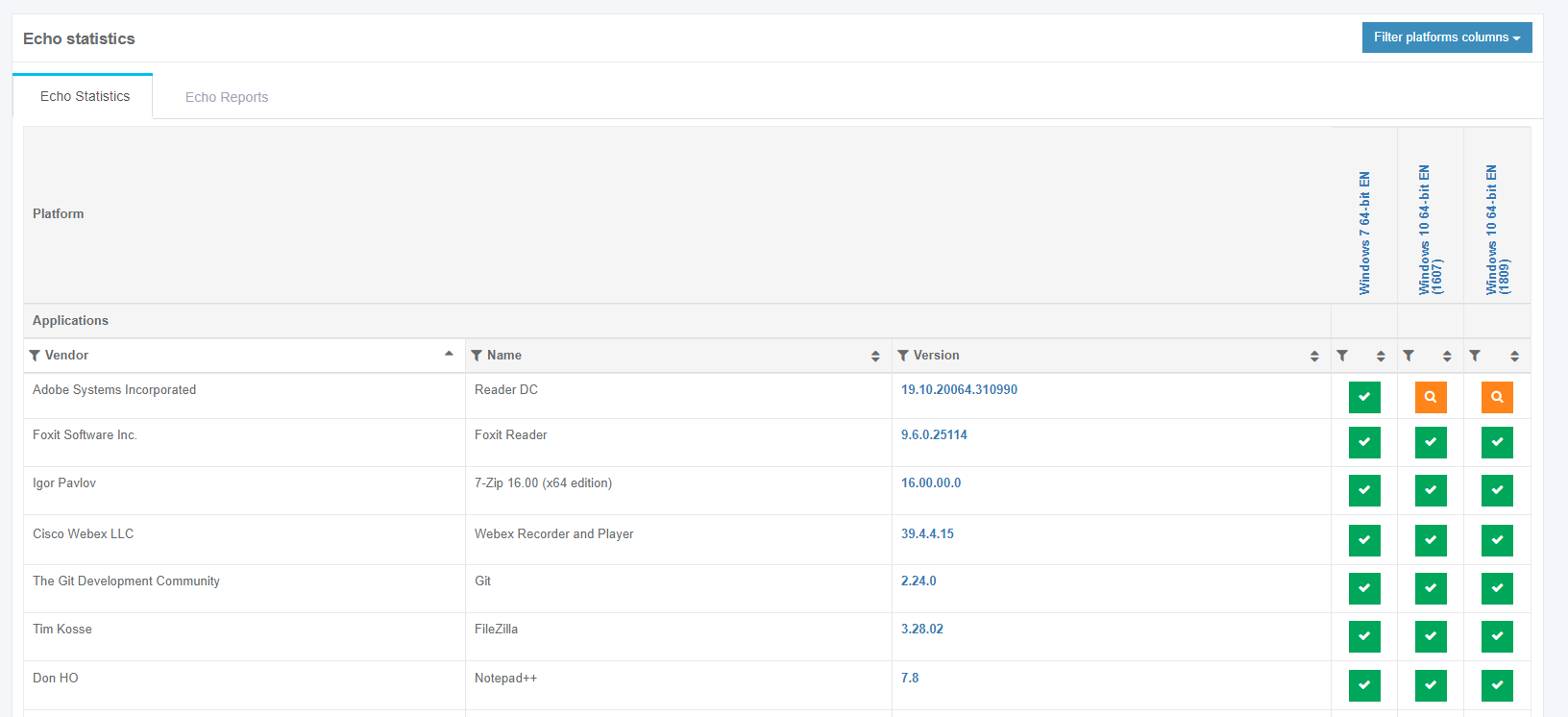This screenshot has height=717, width=1568.
Task: Select the 7-Zip 16.00 (x64 edition) name cell
Action: [678, 491]
